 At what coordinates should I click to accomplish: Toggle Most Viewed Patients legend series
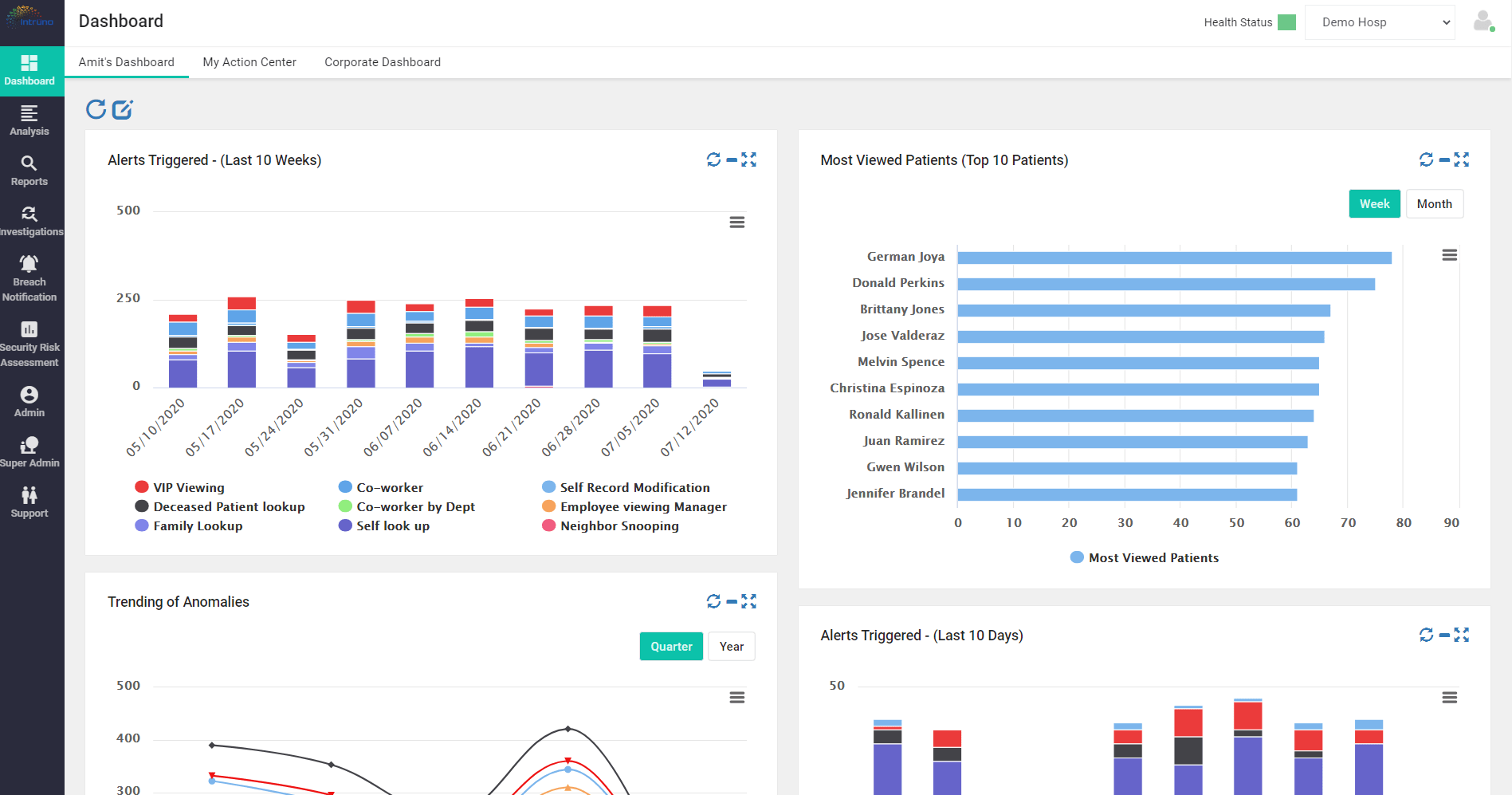(1145, 557)
